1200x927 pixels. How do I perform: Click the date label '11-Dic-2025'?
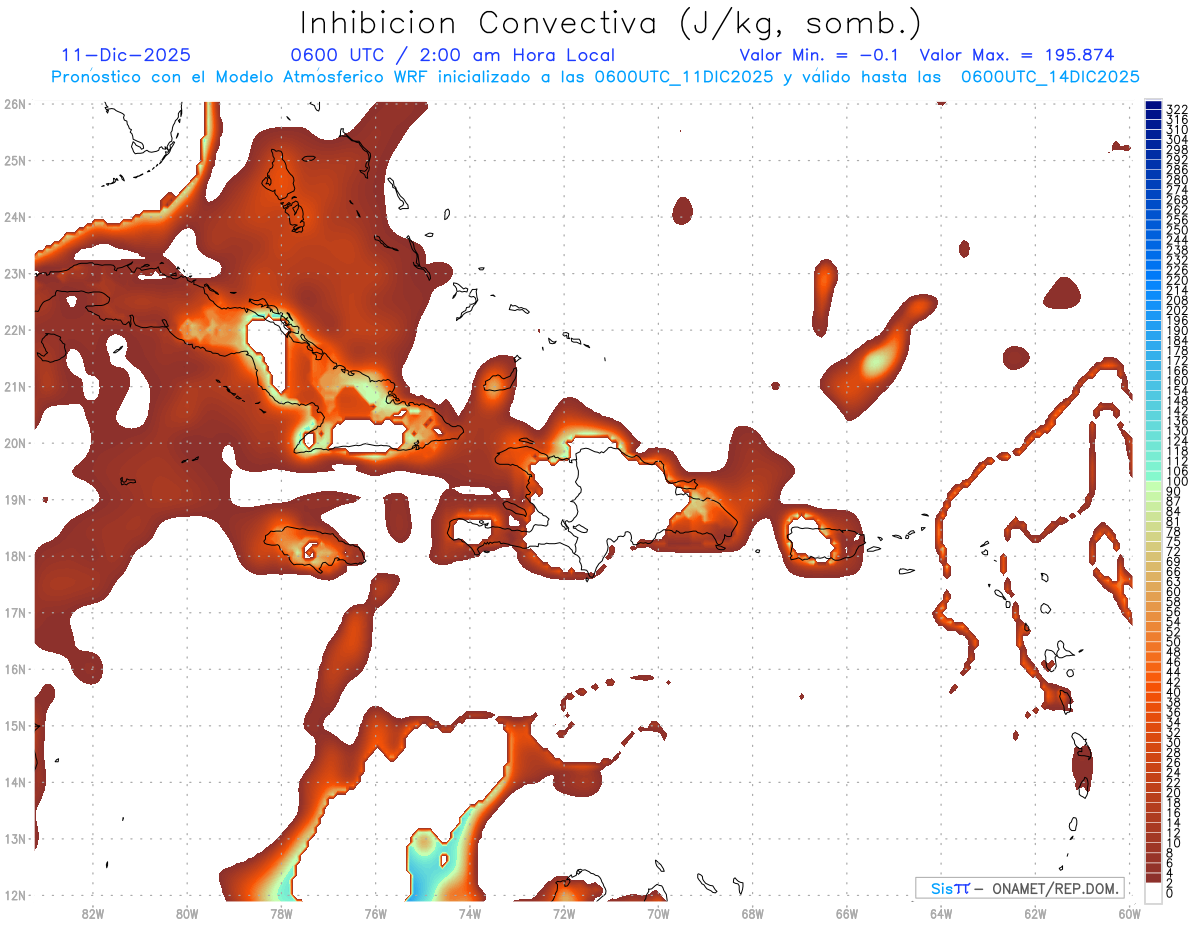pos(126,55)
